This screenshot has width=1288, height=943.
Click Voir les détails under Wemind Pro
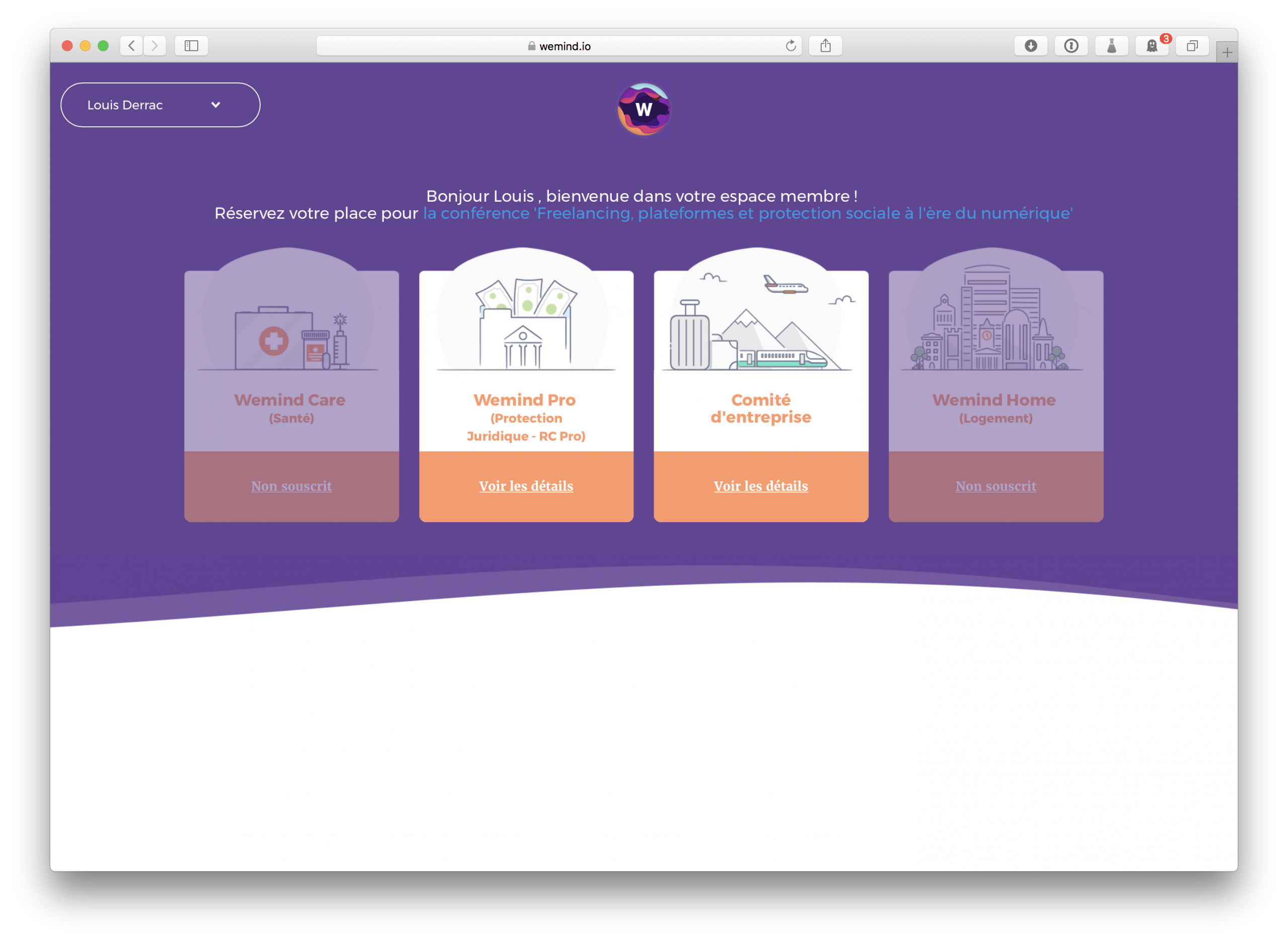(526, 486)
